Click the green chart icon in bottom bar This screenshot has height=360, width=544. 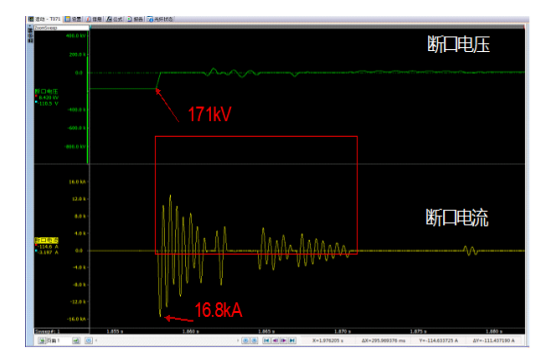[76, 341]
